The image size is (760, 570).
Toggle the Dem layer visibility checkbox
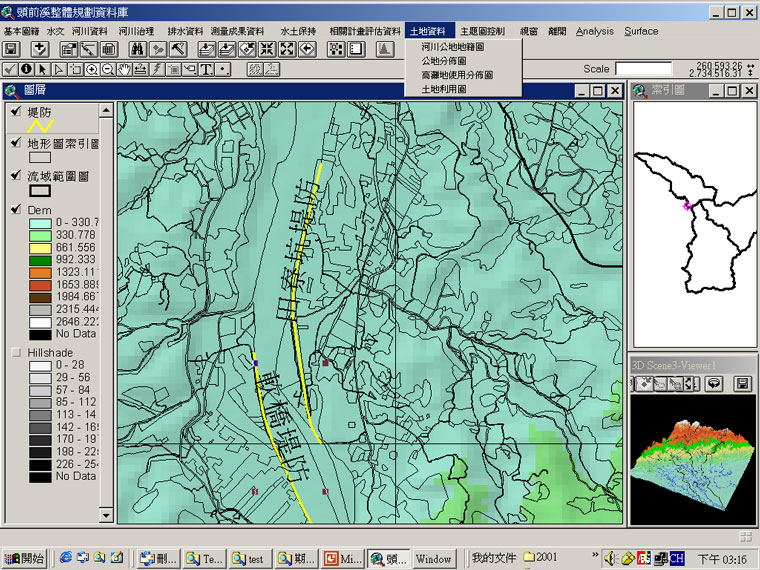point(15,209)
